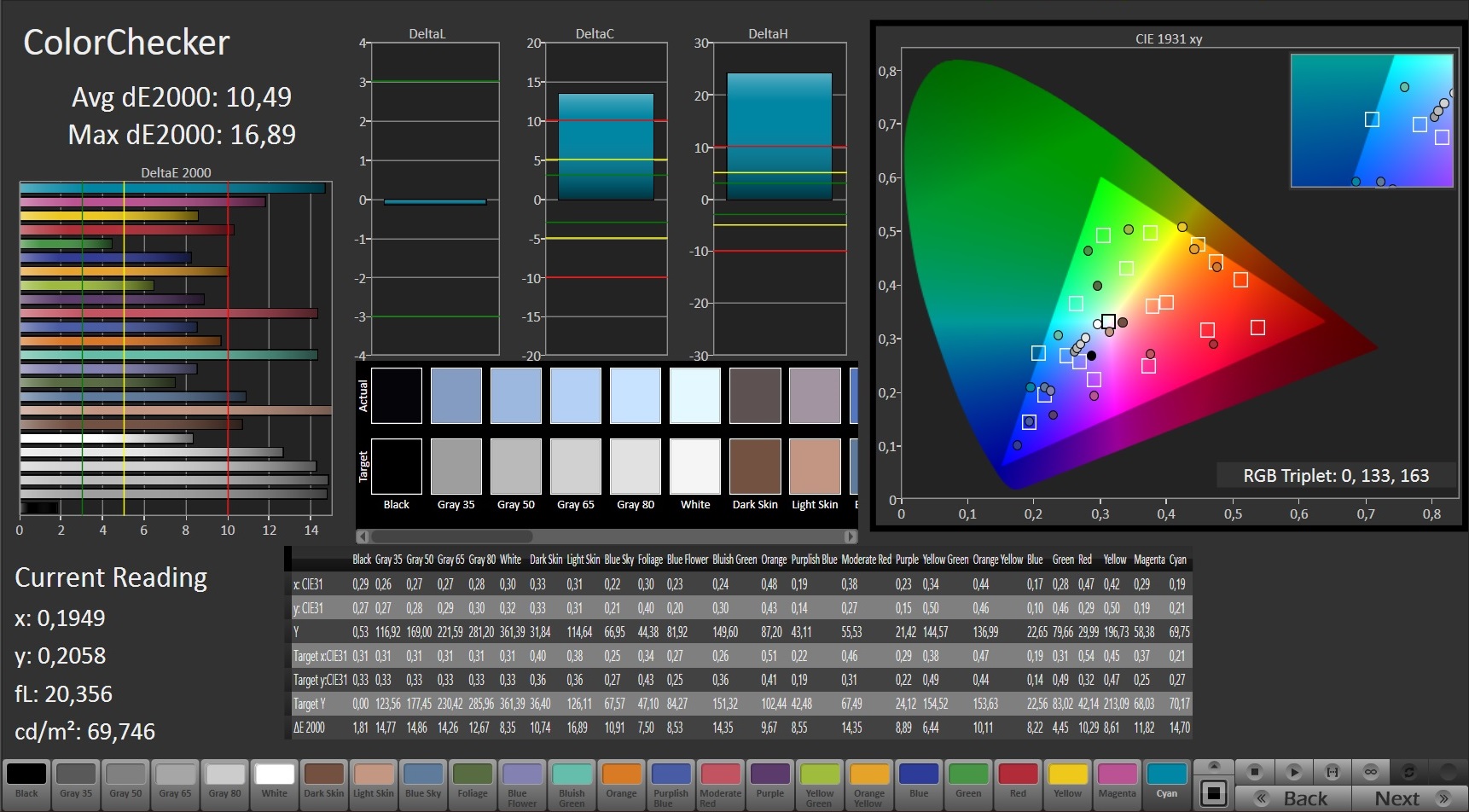Click the 'RGB Triplet: 0, 133, 163' label
Image resolution: width=1469 pixels, height=812 pixels.
pyautogui.click(x=1336, y=476)
